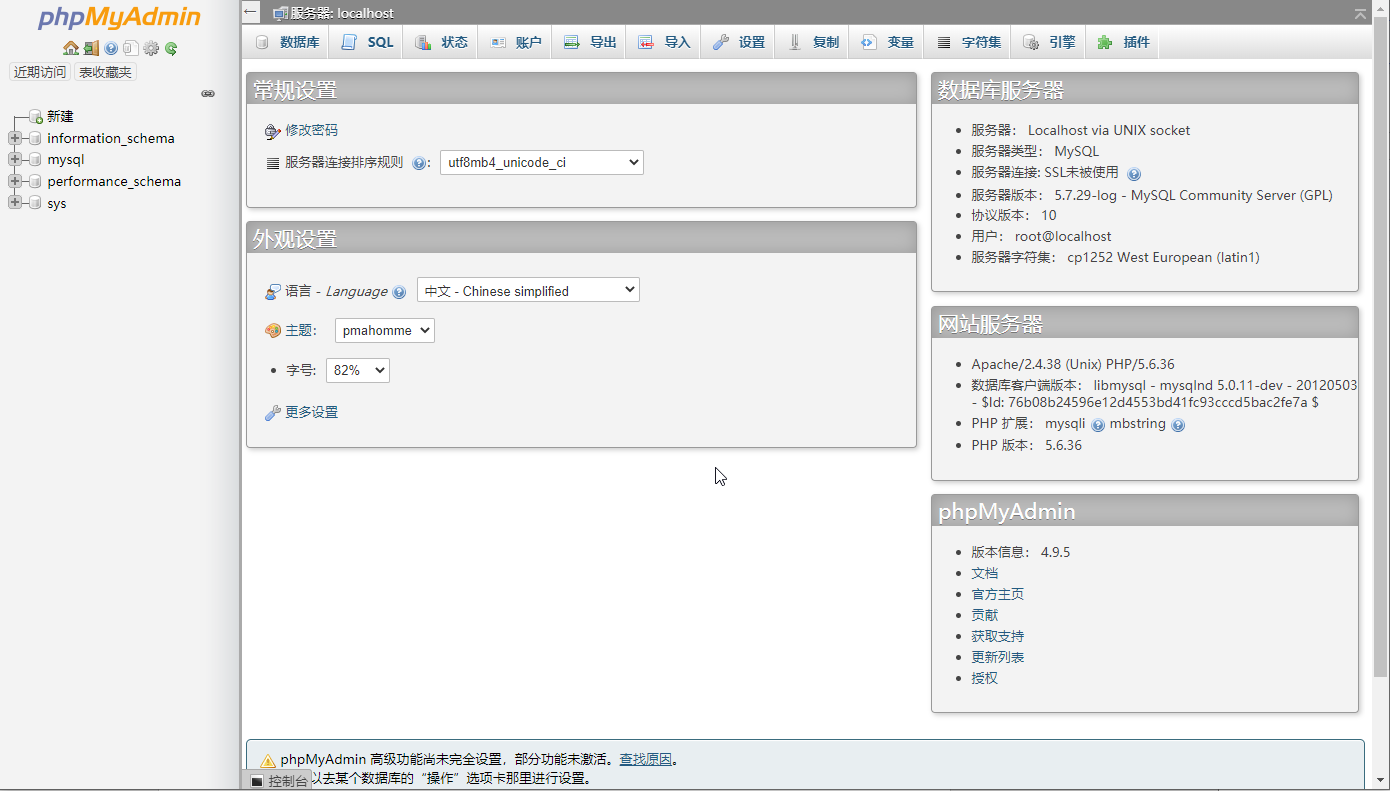The image size is (1390, 791).
Task: Click the sys database cylinder icon
Action: pos(36,203)
